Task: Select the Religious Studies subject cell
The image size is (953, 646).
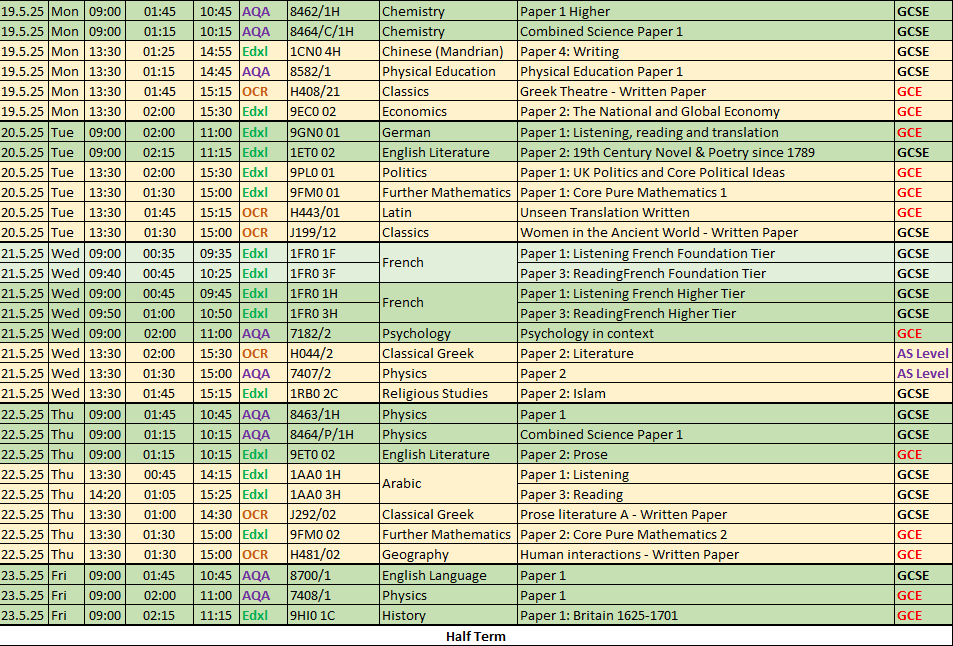Action: [447, 393]
